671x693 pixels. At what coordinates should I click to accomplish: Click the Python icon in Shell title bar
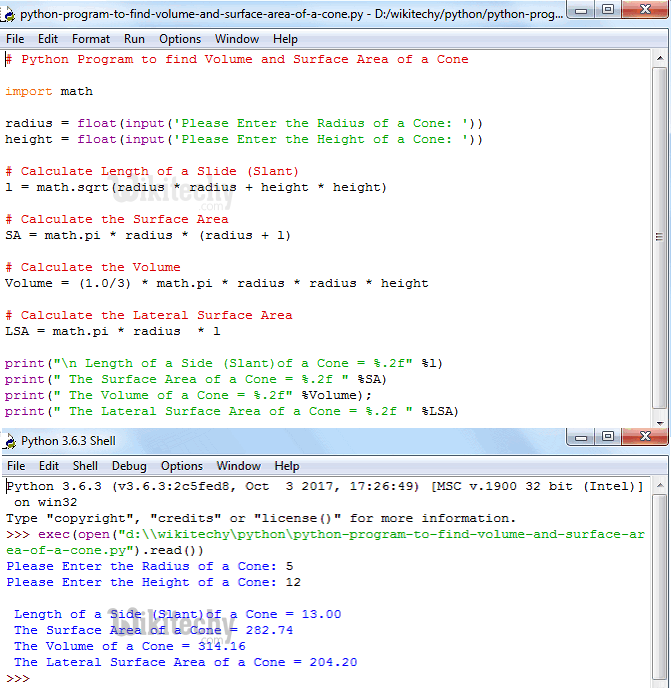9,441
